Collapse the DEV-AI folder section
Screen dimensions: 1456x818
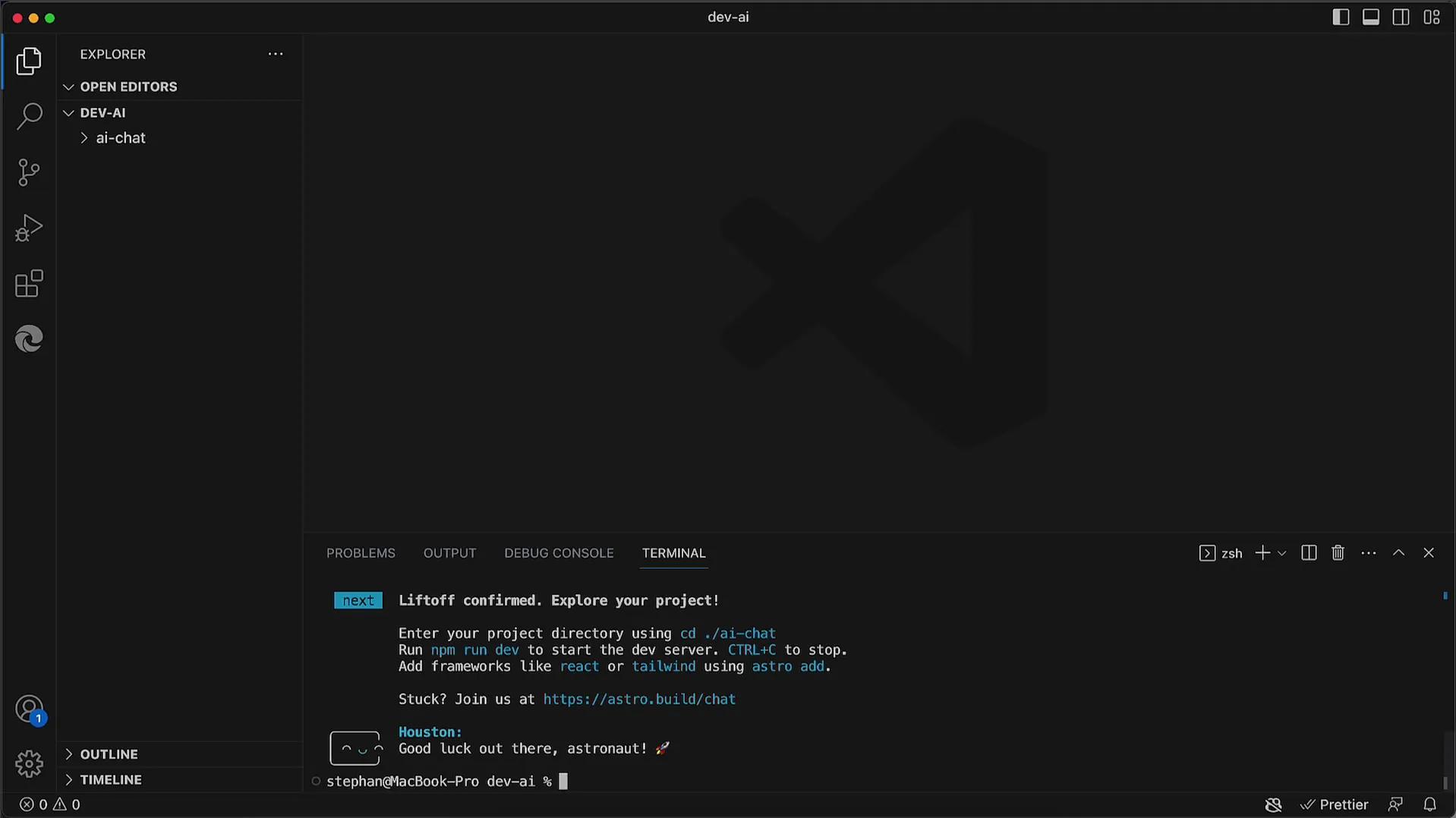coord(180,112)
